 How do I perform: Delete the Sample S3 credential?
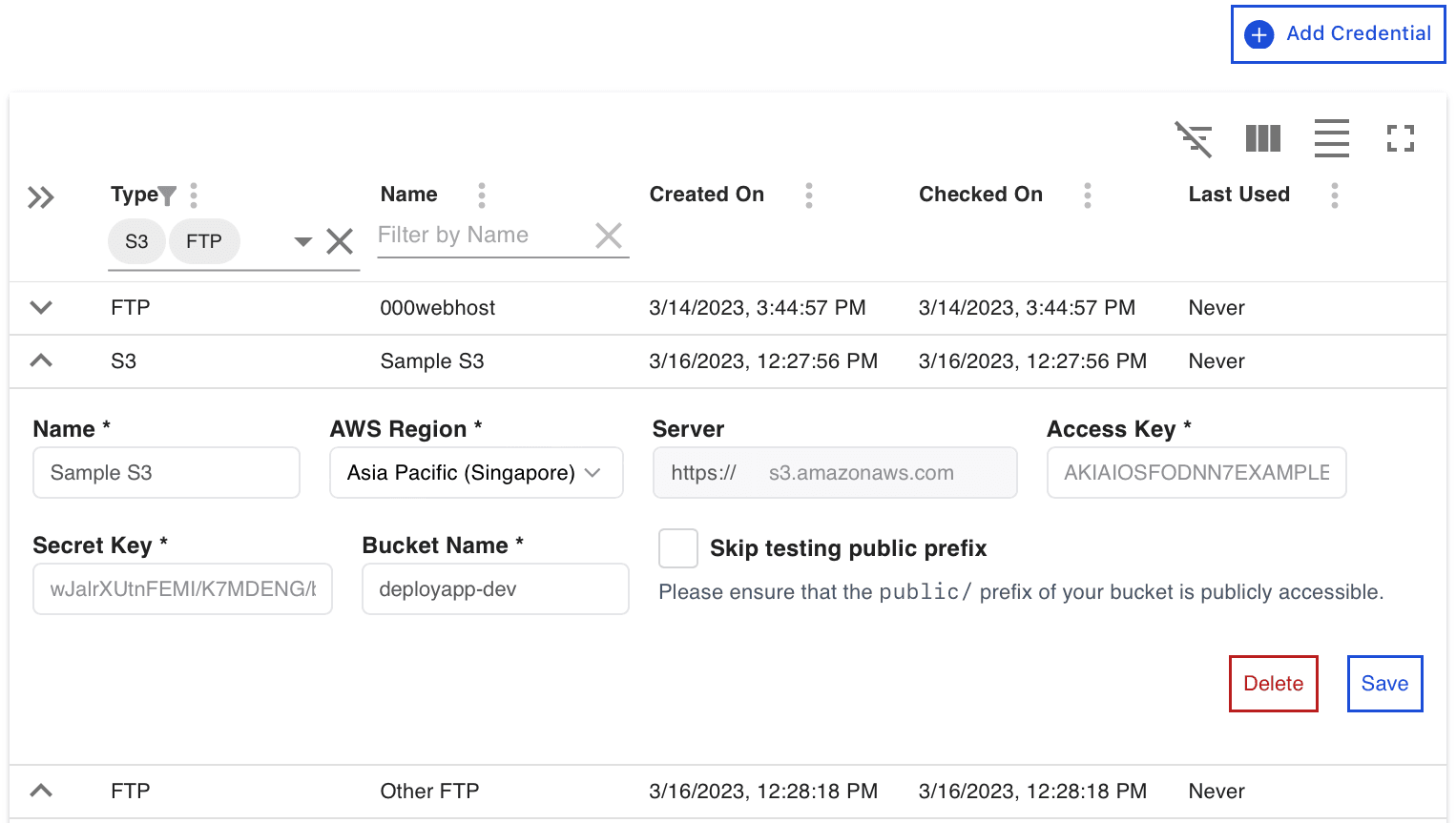pos(1273,684)
